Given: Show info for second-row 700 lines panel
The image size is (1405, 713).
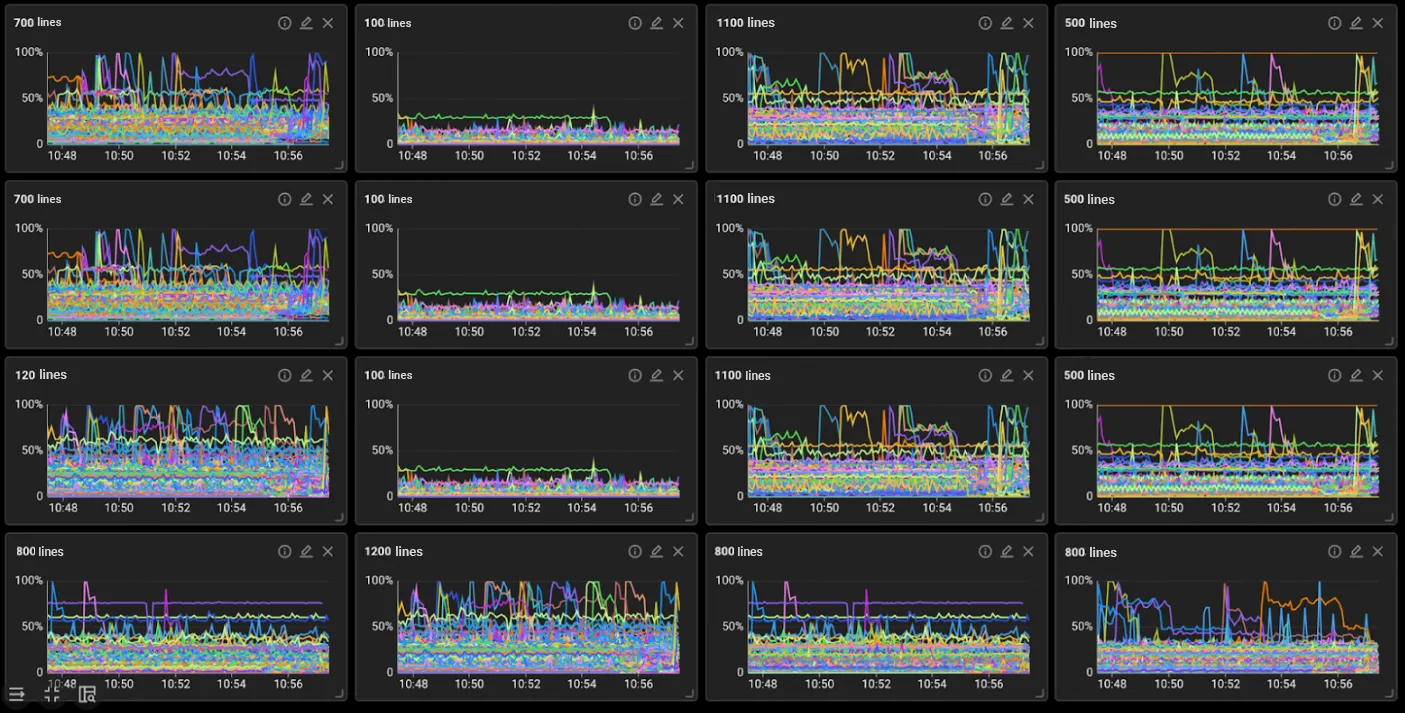Looking at the screenshot, I should click(x=285, y=199).
